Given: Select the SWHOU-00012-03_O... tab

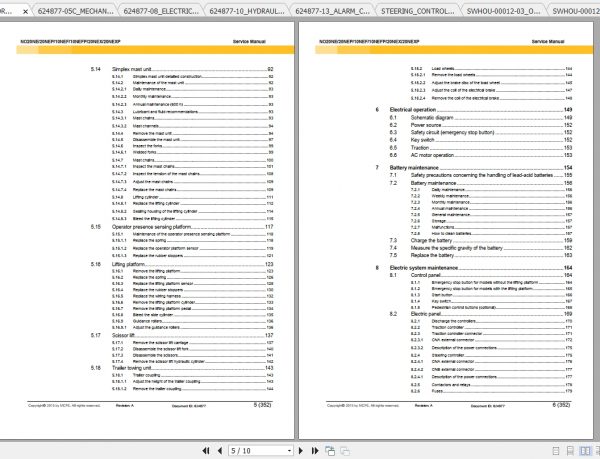Looking at the screenshot, I should 504,11.
